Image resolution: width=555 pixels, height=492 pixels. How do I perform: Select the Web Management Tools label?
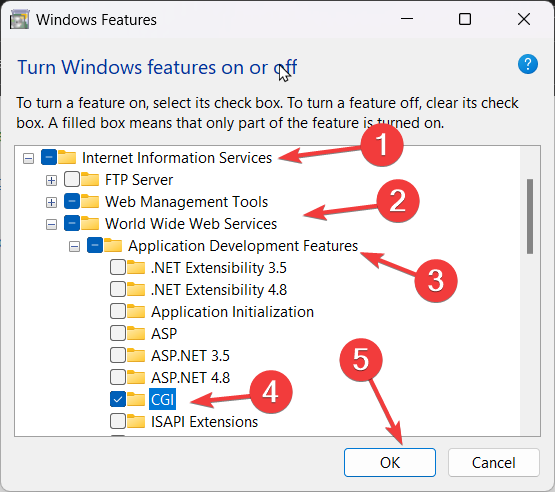[187, 202]
